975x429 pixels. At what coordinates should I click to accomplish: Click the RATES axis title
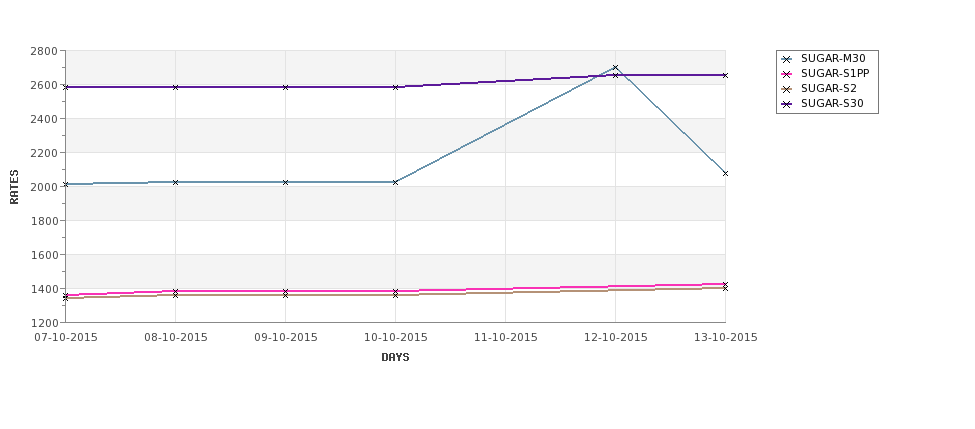[14, 187]
